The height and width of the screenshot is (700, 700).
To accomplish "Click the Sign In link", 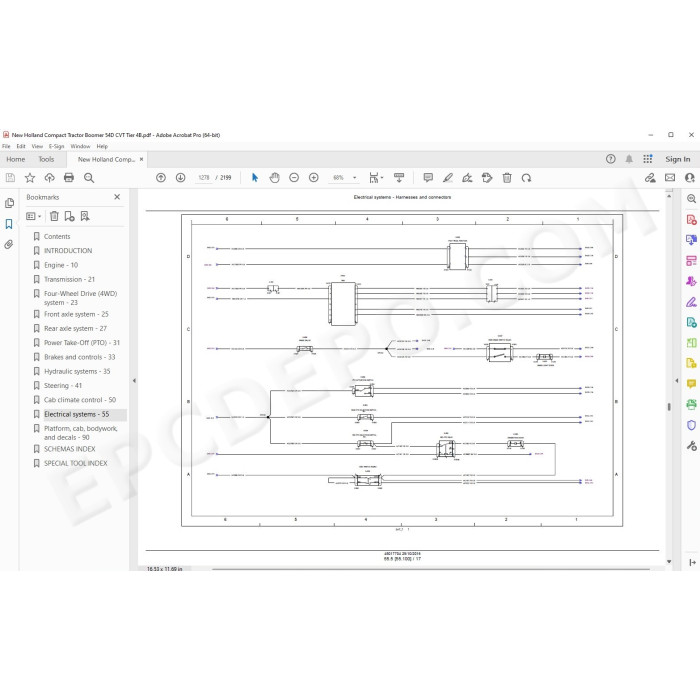I will pos(677,159).
